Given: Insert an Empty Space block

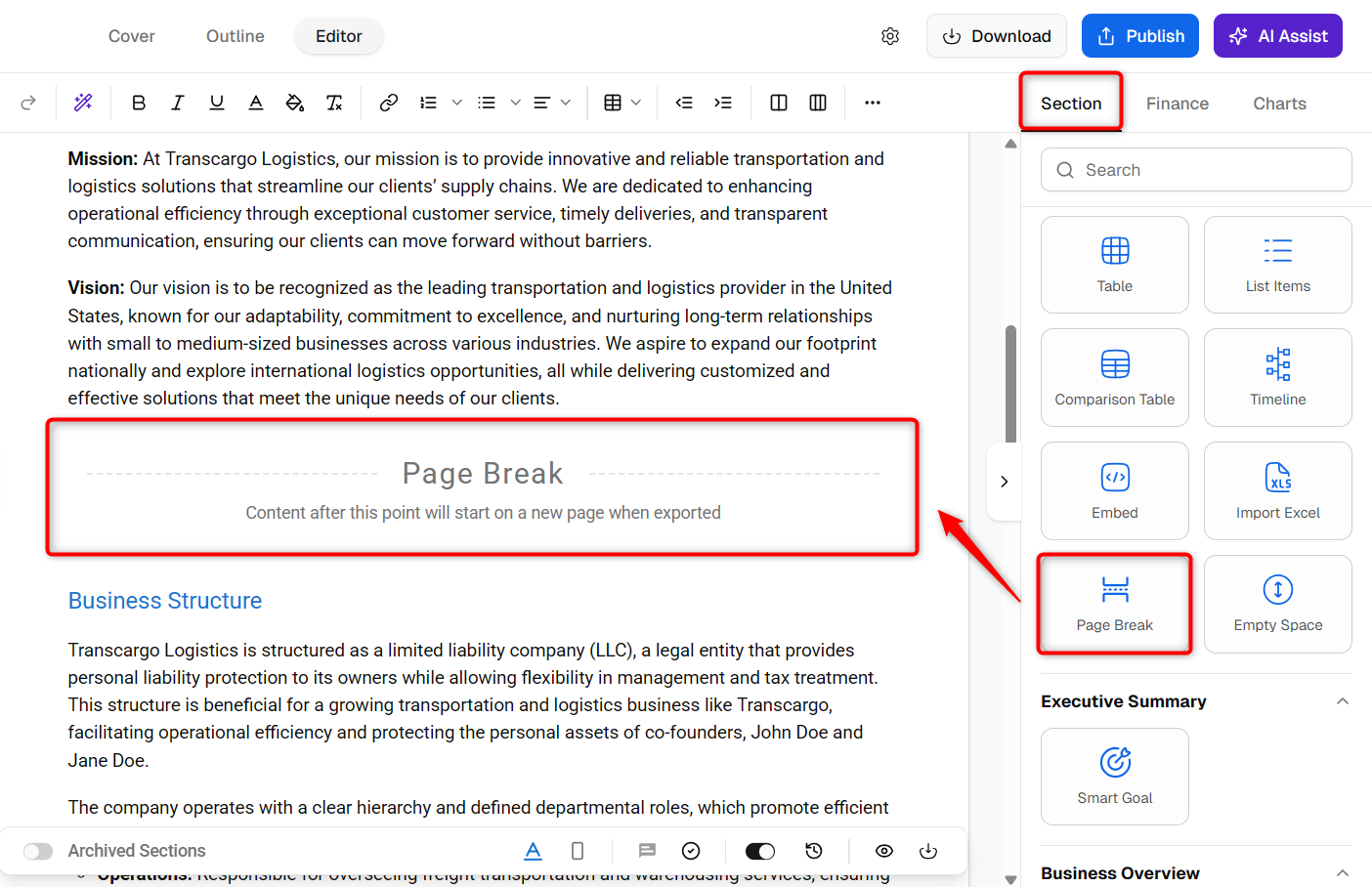Looking at the screenshot, I should (1278, 604).
